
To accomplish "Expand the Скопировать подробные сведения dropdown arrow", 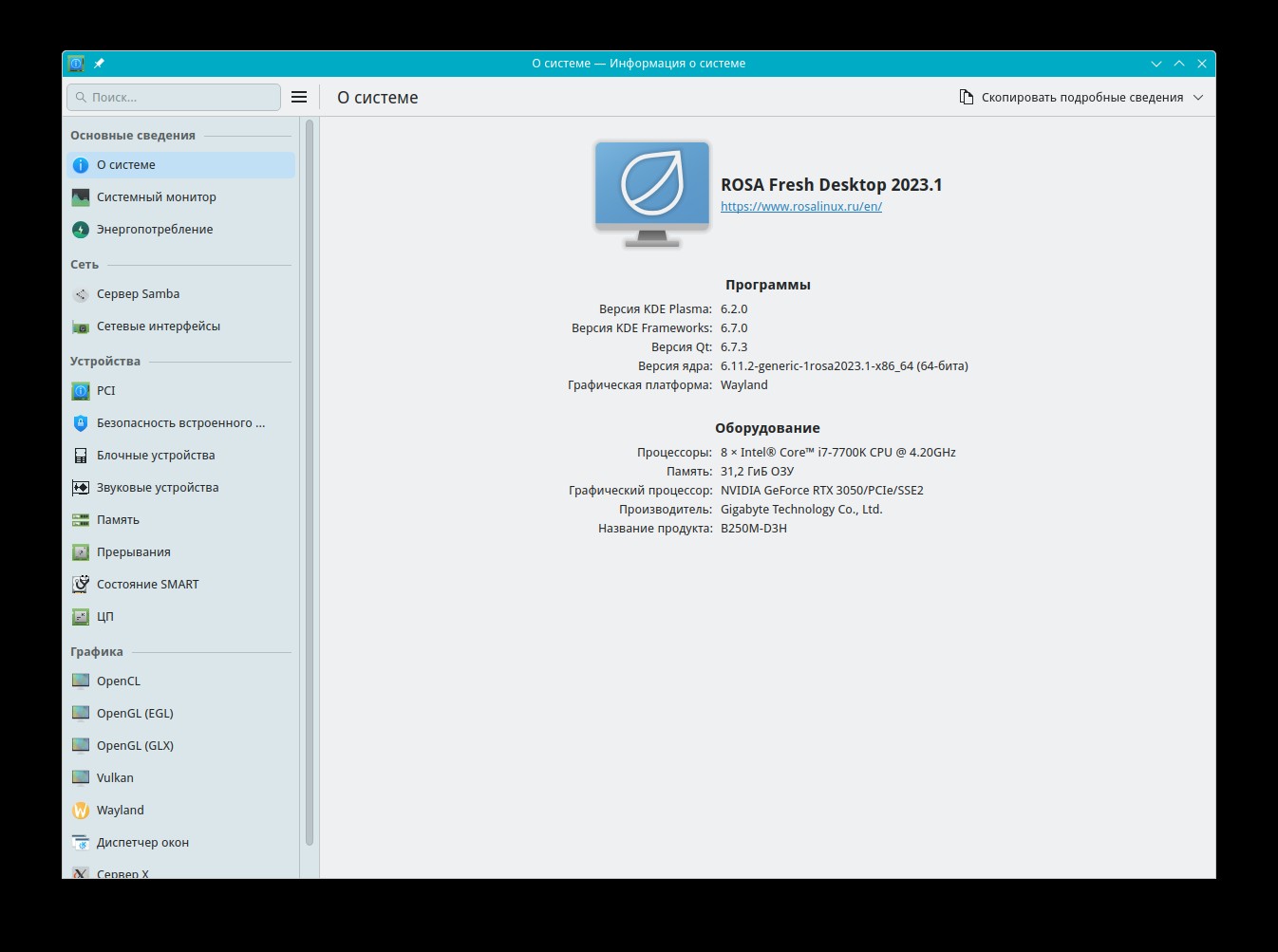I will tap(1198, 98).
